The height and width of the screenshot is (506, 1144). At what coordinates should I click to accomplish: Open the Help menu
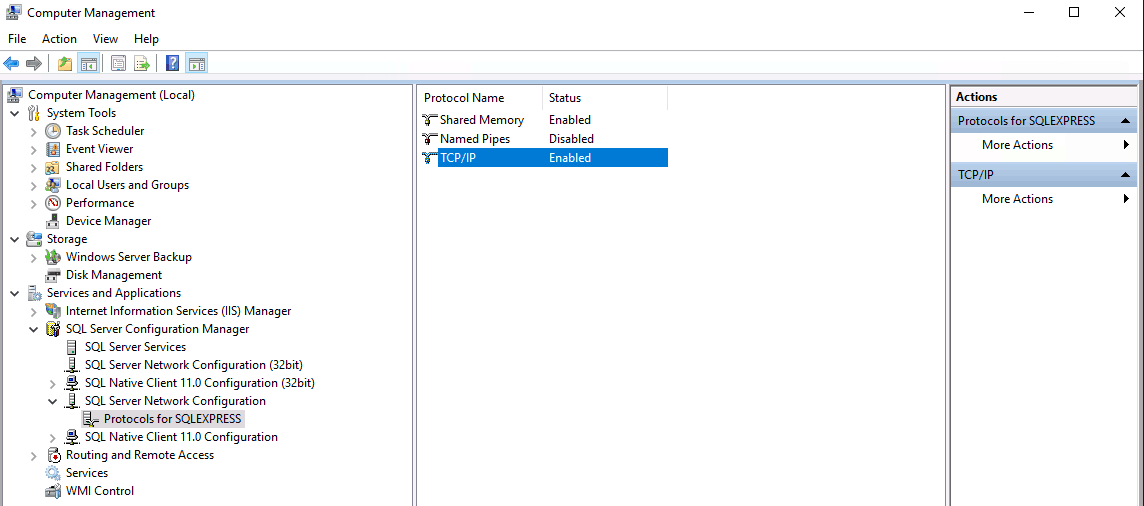147,39
